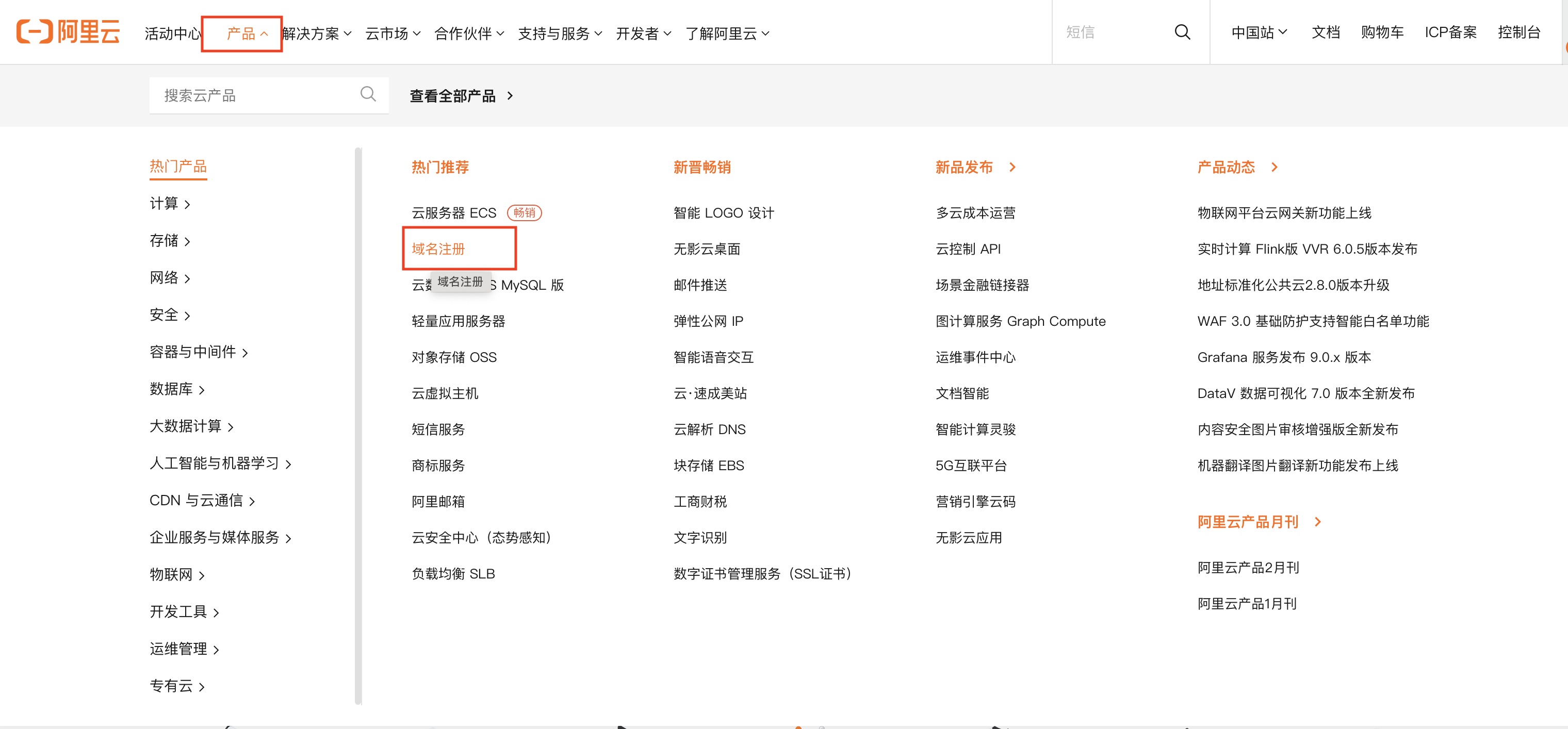
Task: Click the arrow next to 新品发布
Action: click(1012, 167)
